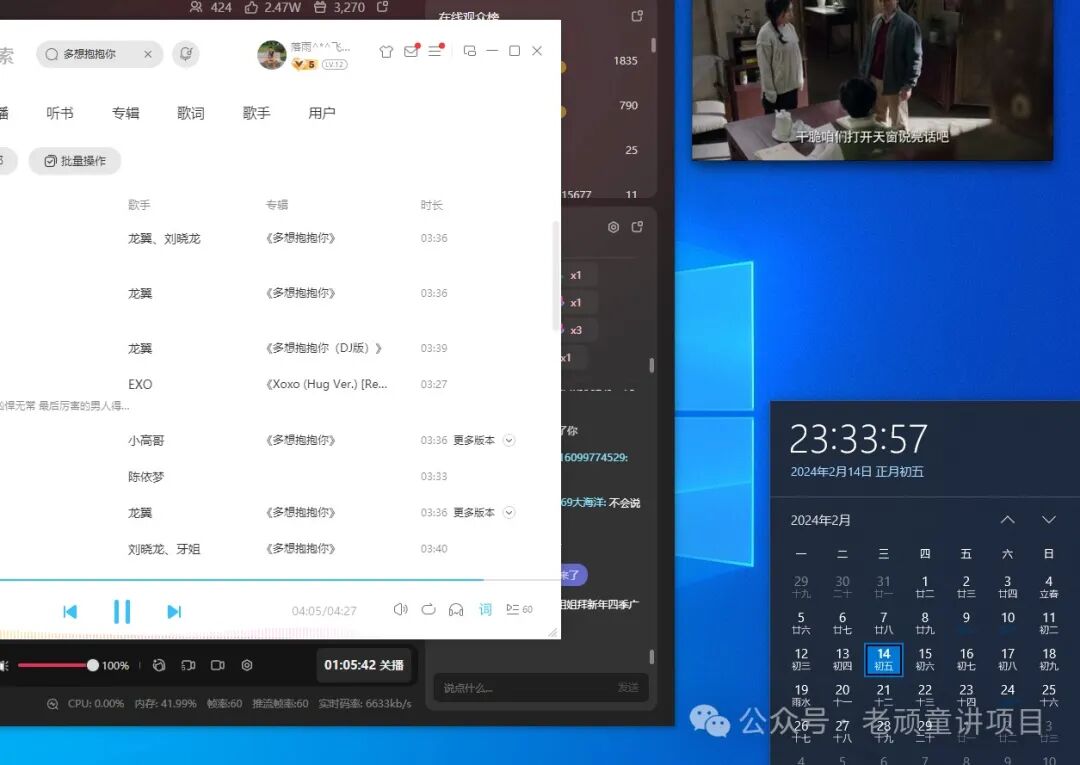
Task: Switch to mini-player mode icon
Action: pos(470,51)
